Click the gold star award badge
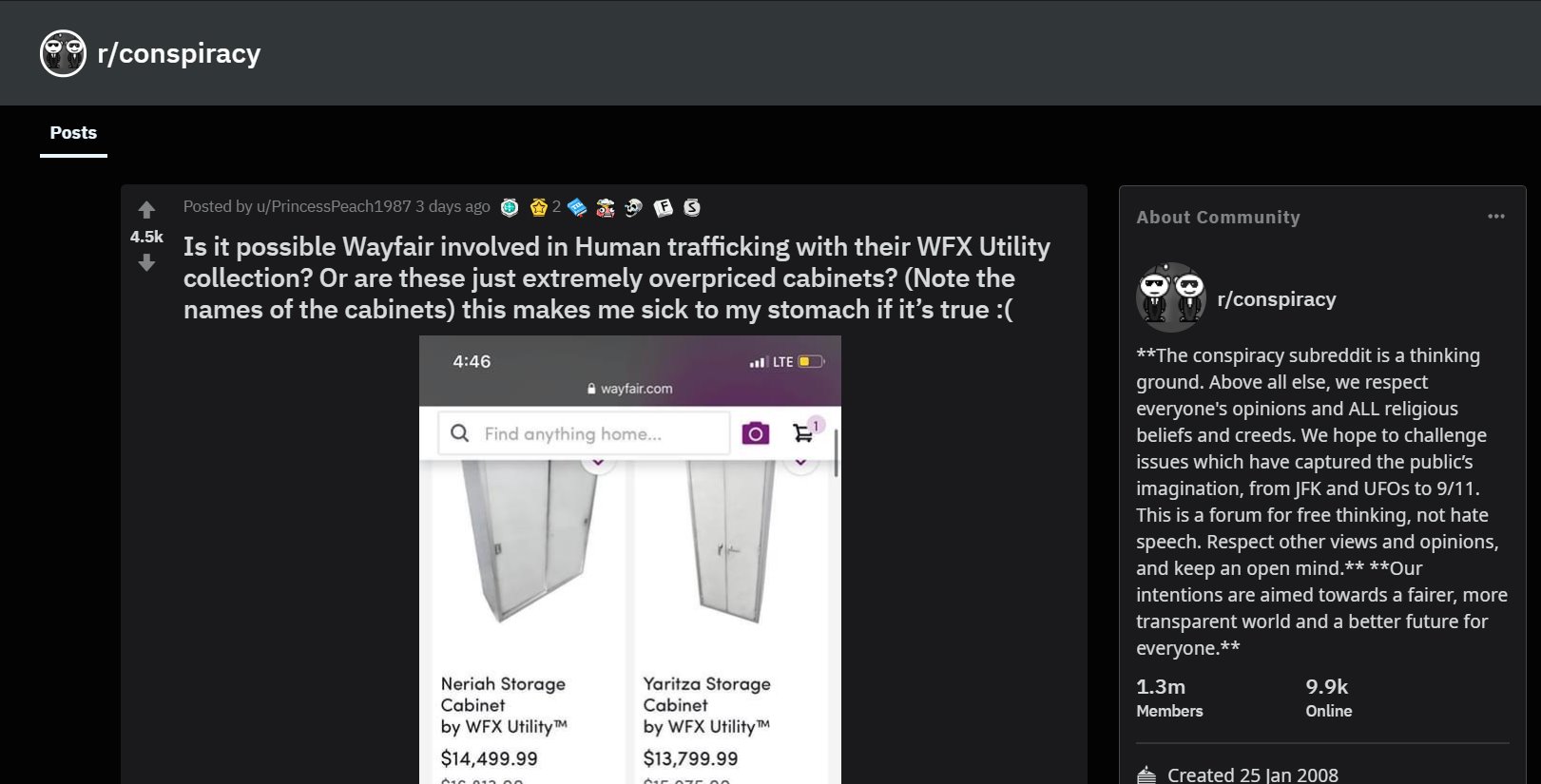Viewport: 1541px width, 784px height. click(x=538, y=207)
